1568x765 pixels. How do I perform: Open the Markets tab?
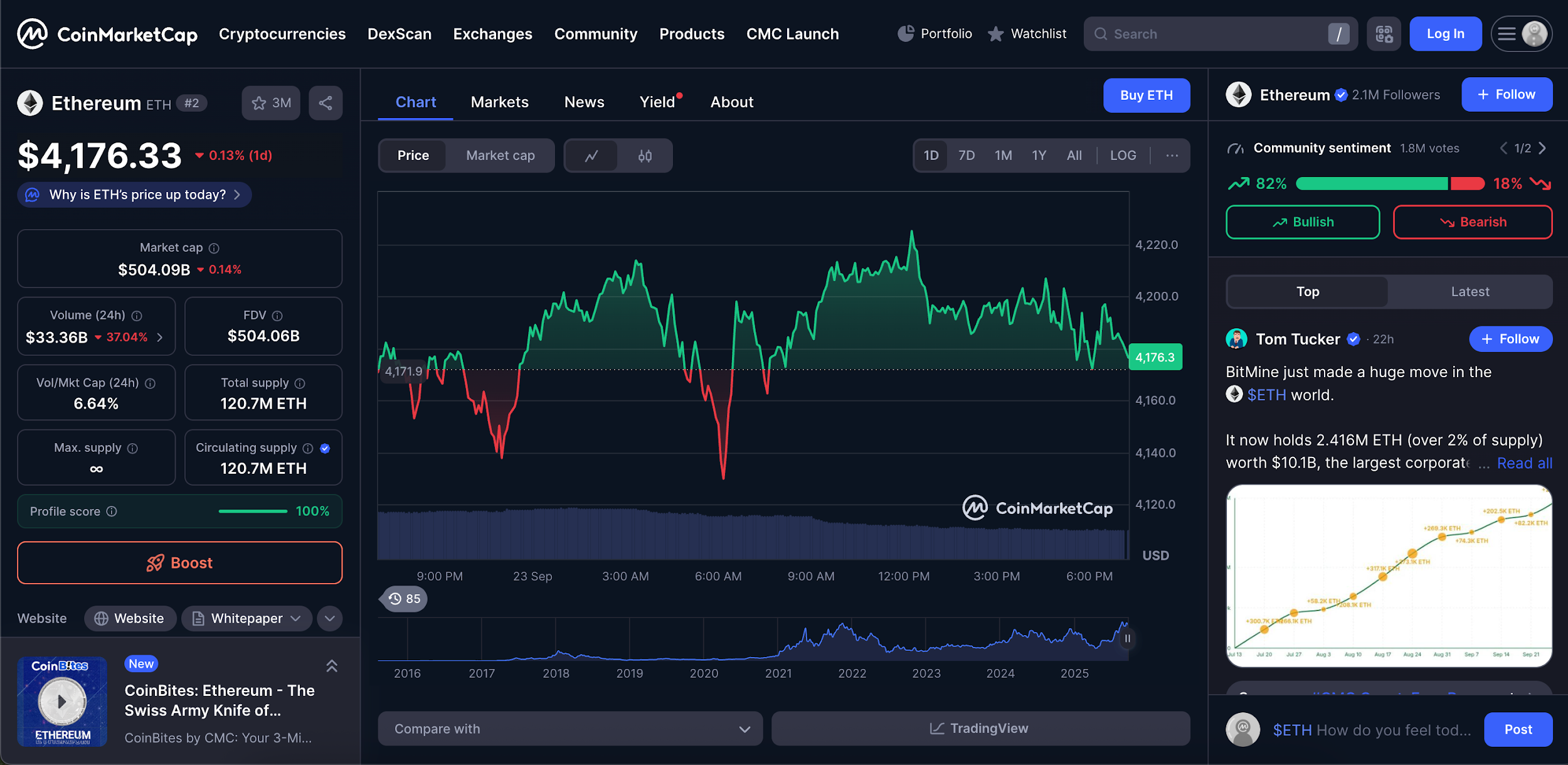499,102
